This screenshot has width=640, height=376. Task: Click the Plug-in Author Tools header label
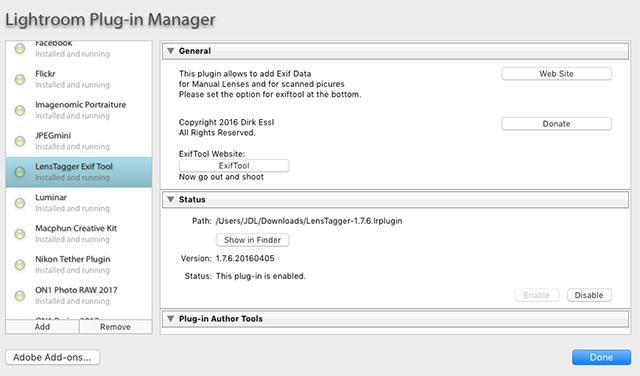(x=220, y=319)
